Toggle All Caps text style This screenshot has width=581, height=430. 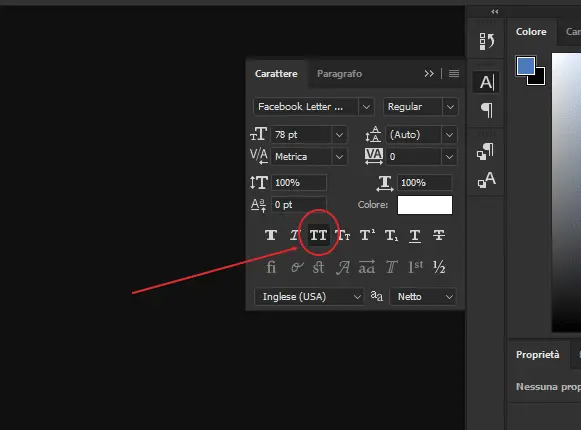[318, 235]
